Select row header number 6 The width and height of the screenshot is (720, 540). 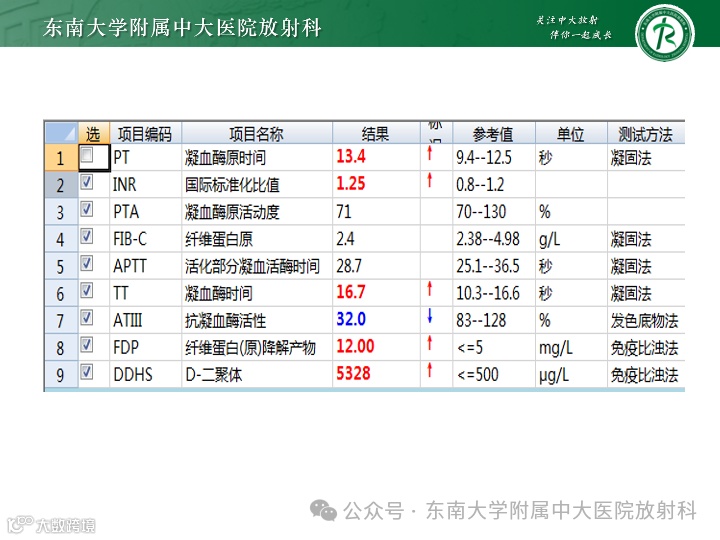click(x=61, y=293)
